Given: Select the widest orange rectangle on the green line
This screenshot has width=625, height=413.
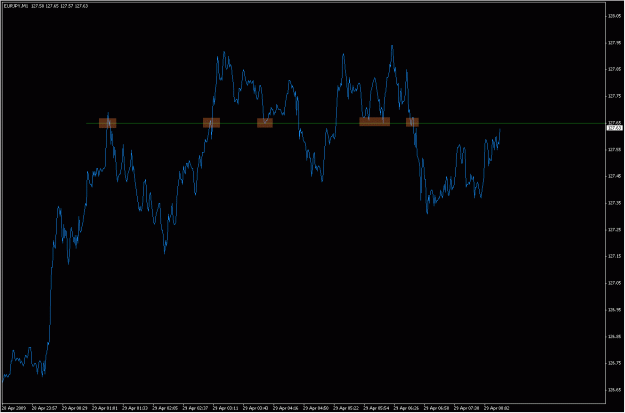Looking at the screenshot, I should [x=374, y=122].
